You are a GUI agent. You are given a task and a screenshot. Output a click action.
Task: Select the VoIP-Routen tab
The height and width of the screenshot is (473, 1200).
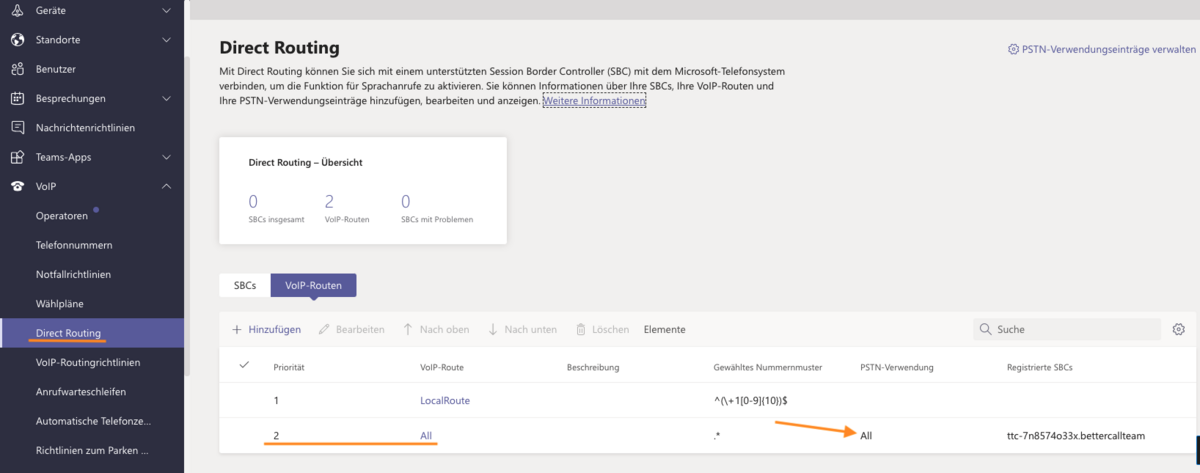coord(313,285)
